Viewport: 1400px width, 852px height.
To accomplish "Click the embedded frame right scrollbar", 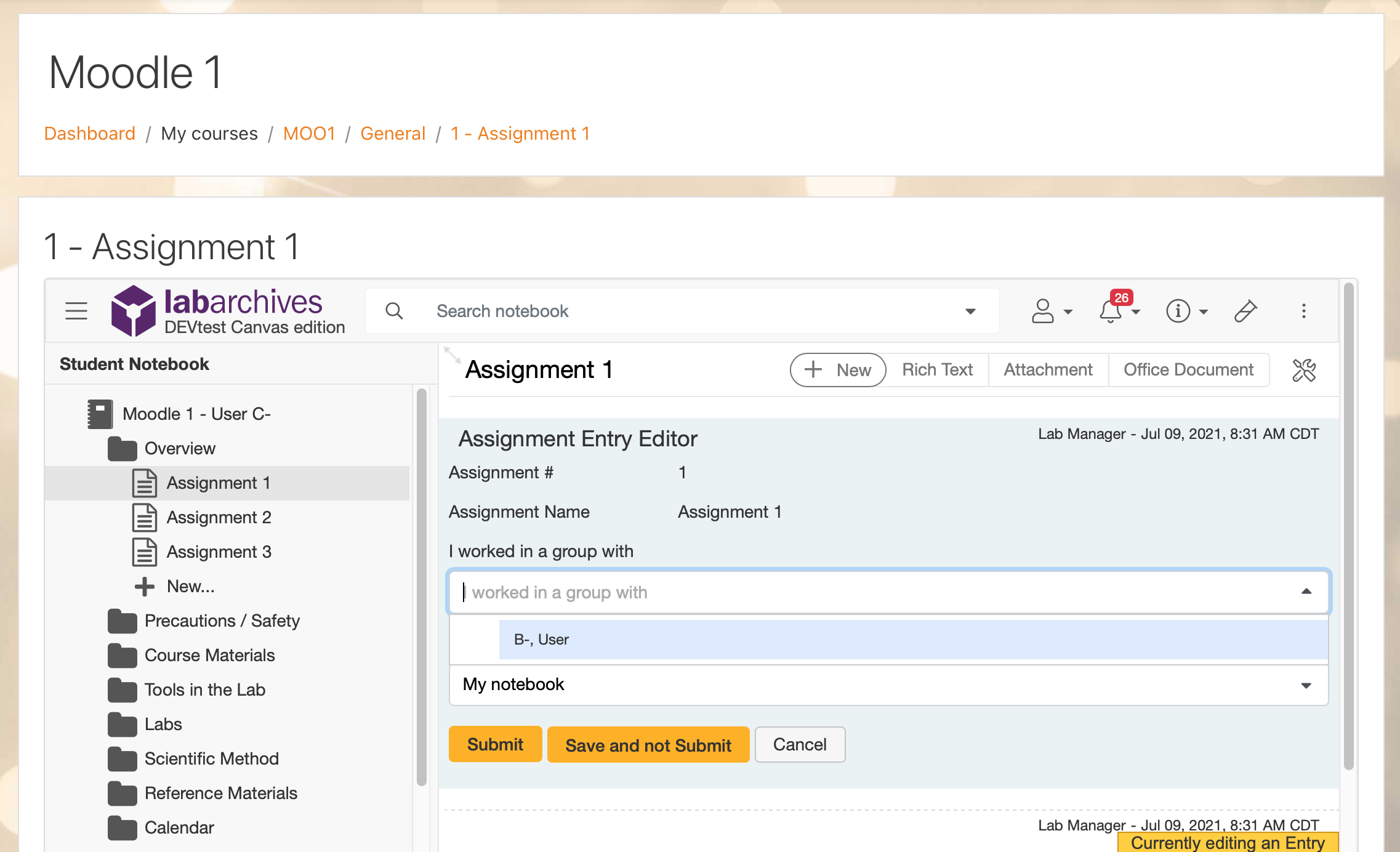I will point(1348,526).
